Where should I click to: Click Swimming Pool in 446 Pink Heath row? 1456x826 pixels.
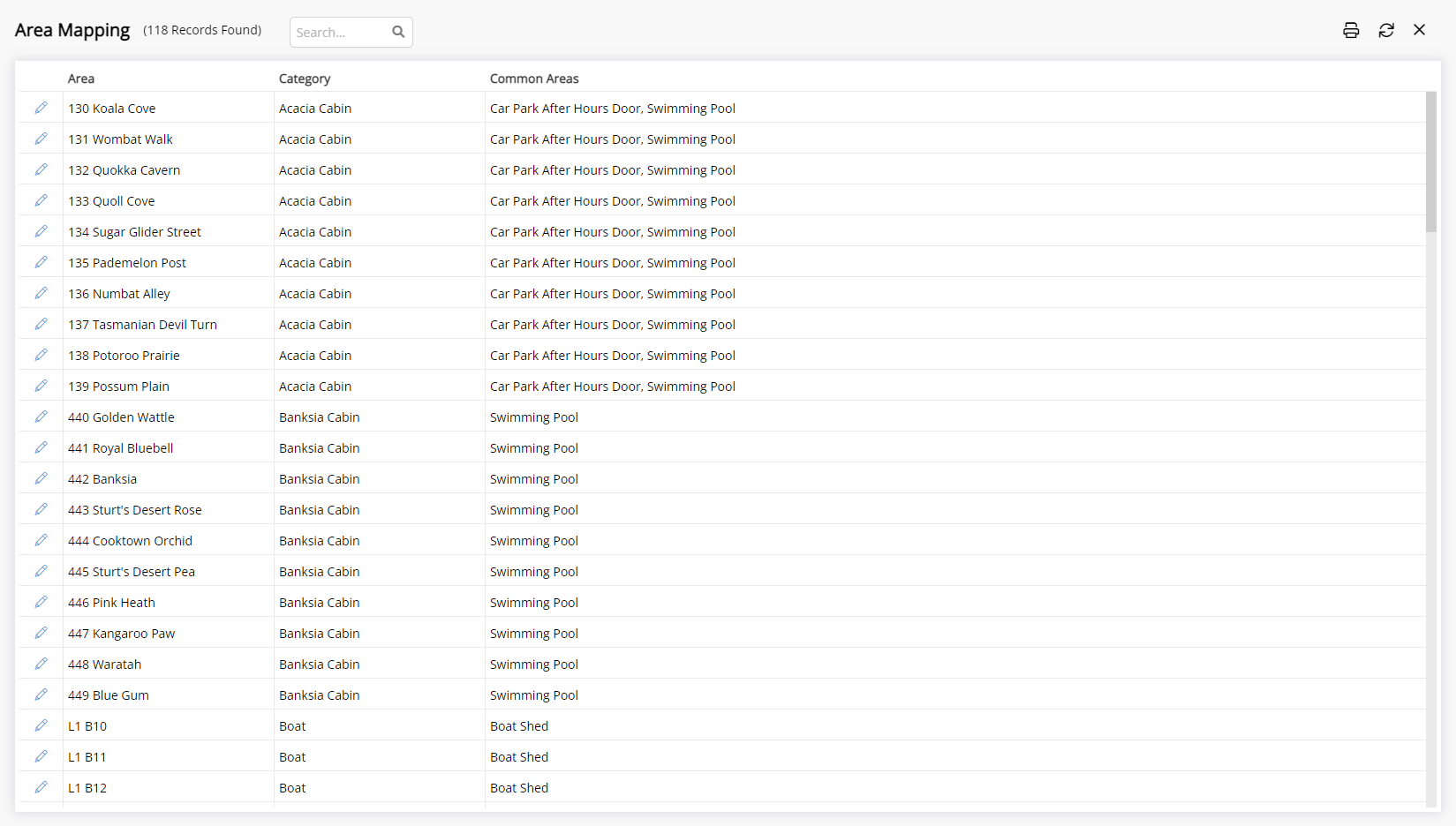534,603
